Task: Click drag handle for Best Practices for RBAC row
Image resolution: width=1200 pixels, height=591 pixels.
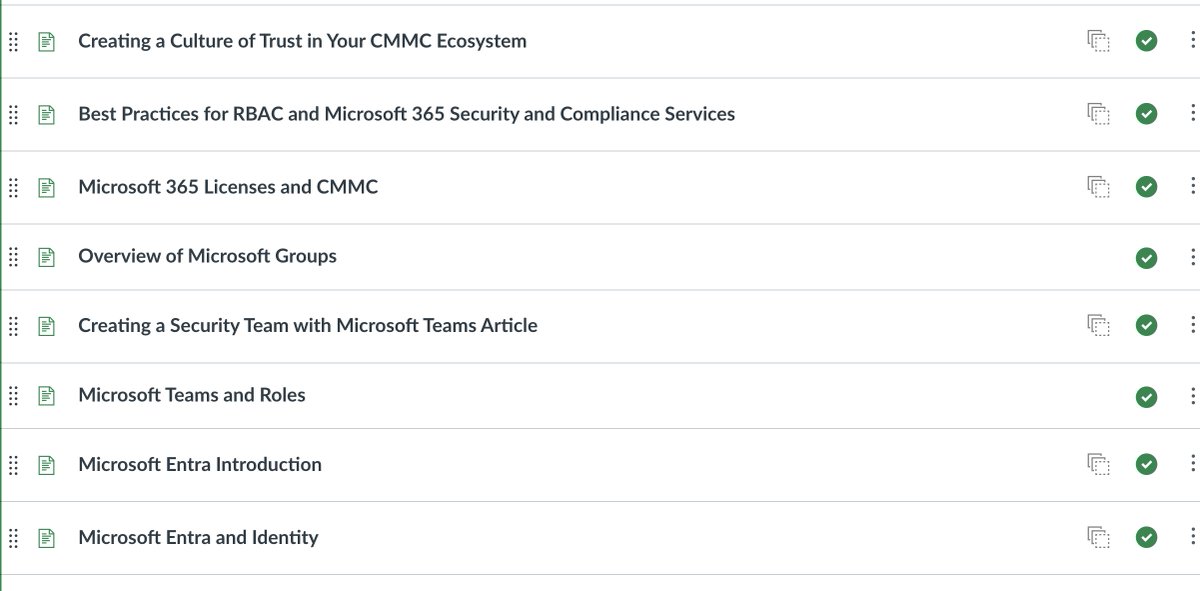Action: pyautogui.click(x=13, y=115)
